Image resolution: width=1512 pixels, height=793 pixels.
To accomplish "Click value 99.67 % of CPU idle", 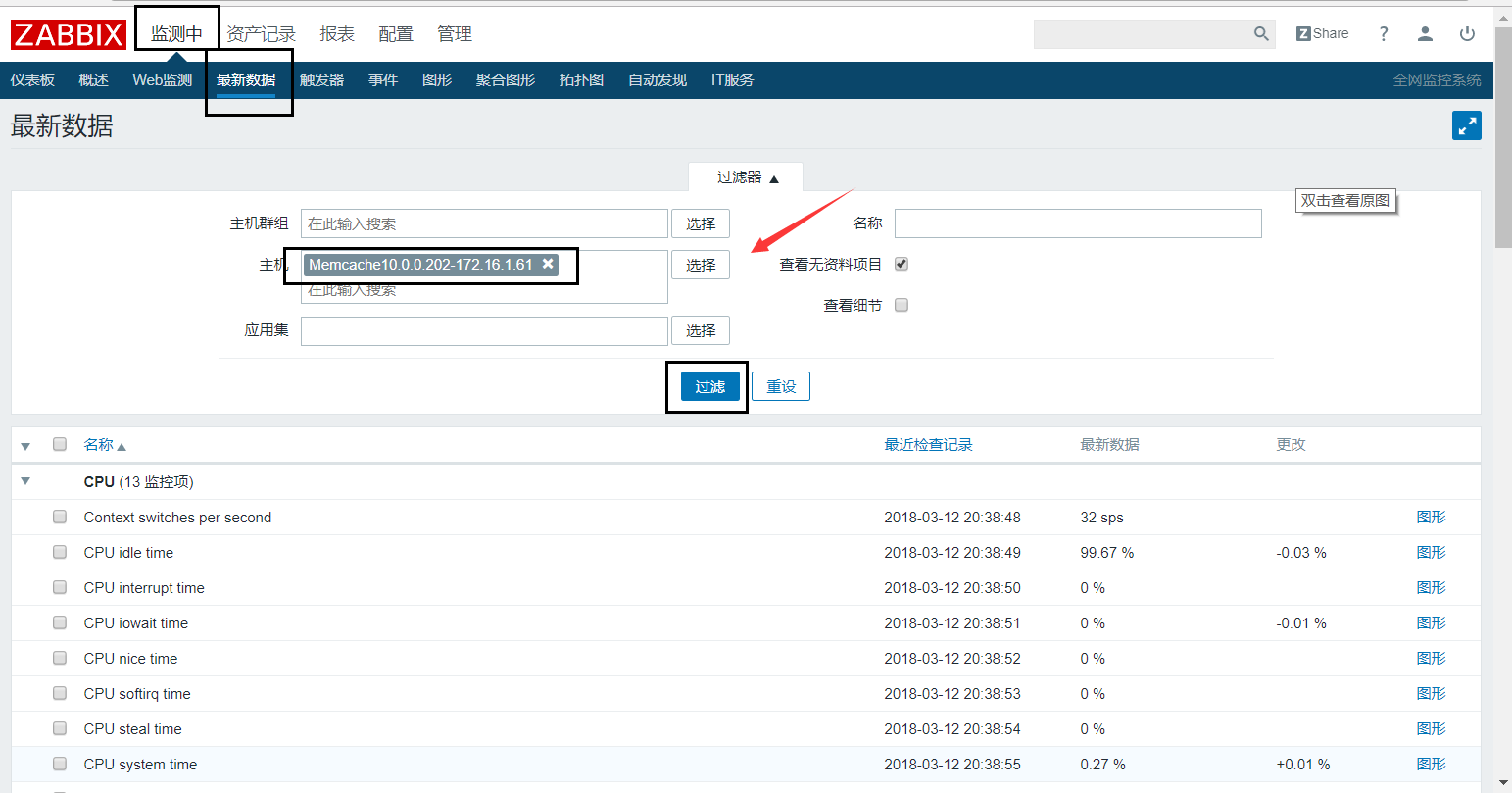I will pyautogui.click(x=1106, y=553).
